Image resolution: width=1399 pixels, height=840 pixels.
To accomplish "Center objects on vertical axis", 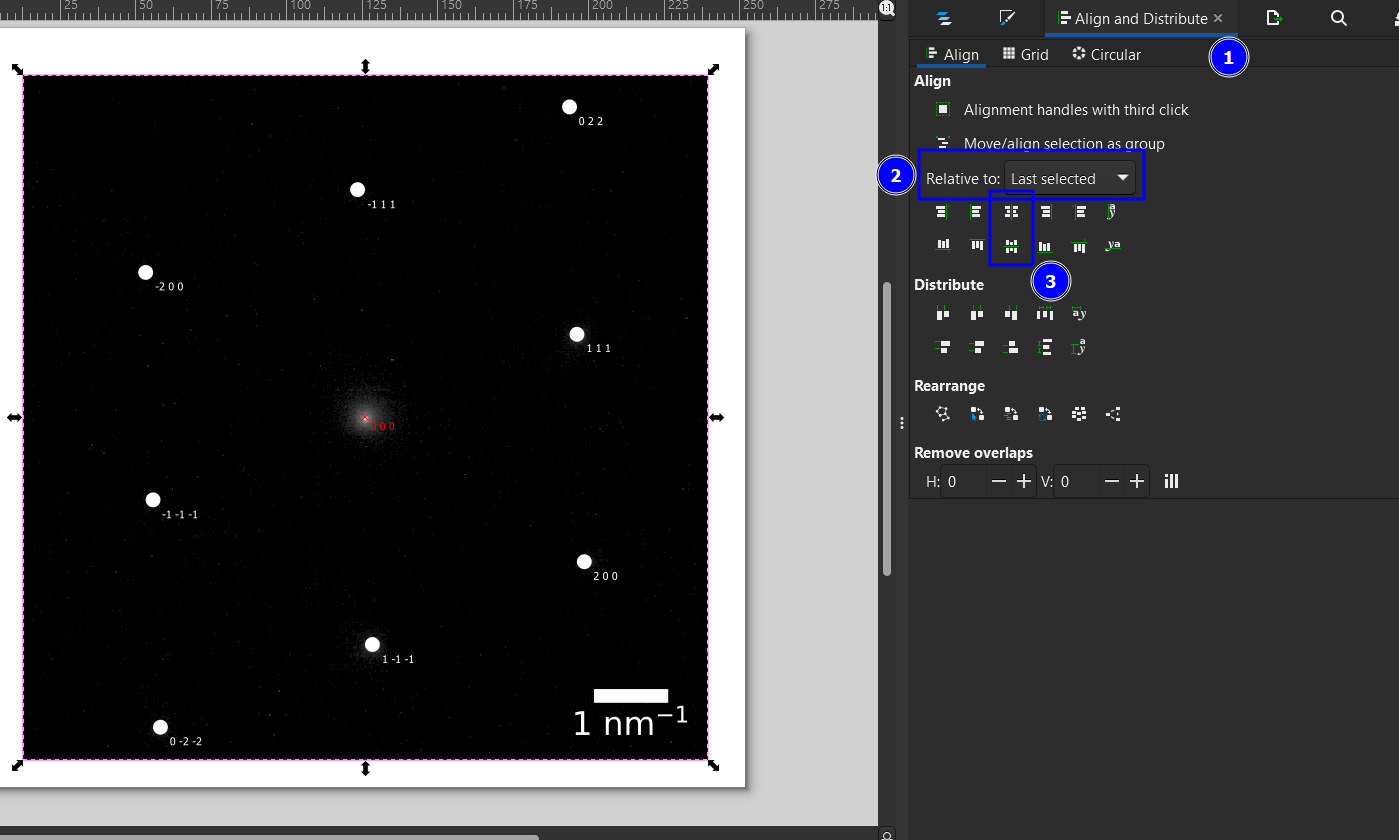I will [x=1011, y=212].
